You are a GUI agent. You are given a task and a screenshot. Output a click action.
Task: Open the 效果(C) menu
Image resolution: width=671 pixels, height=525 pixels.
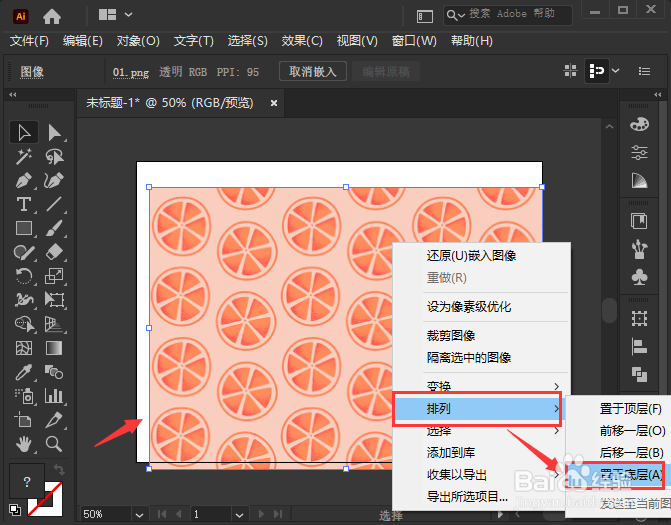302,41
